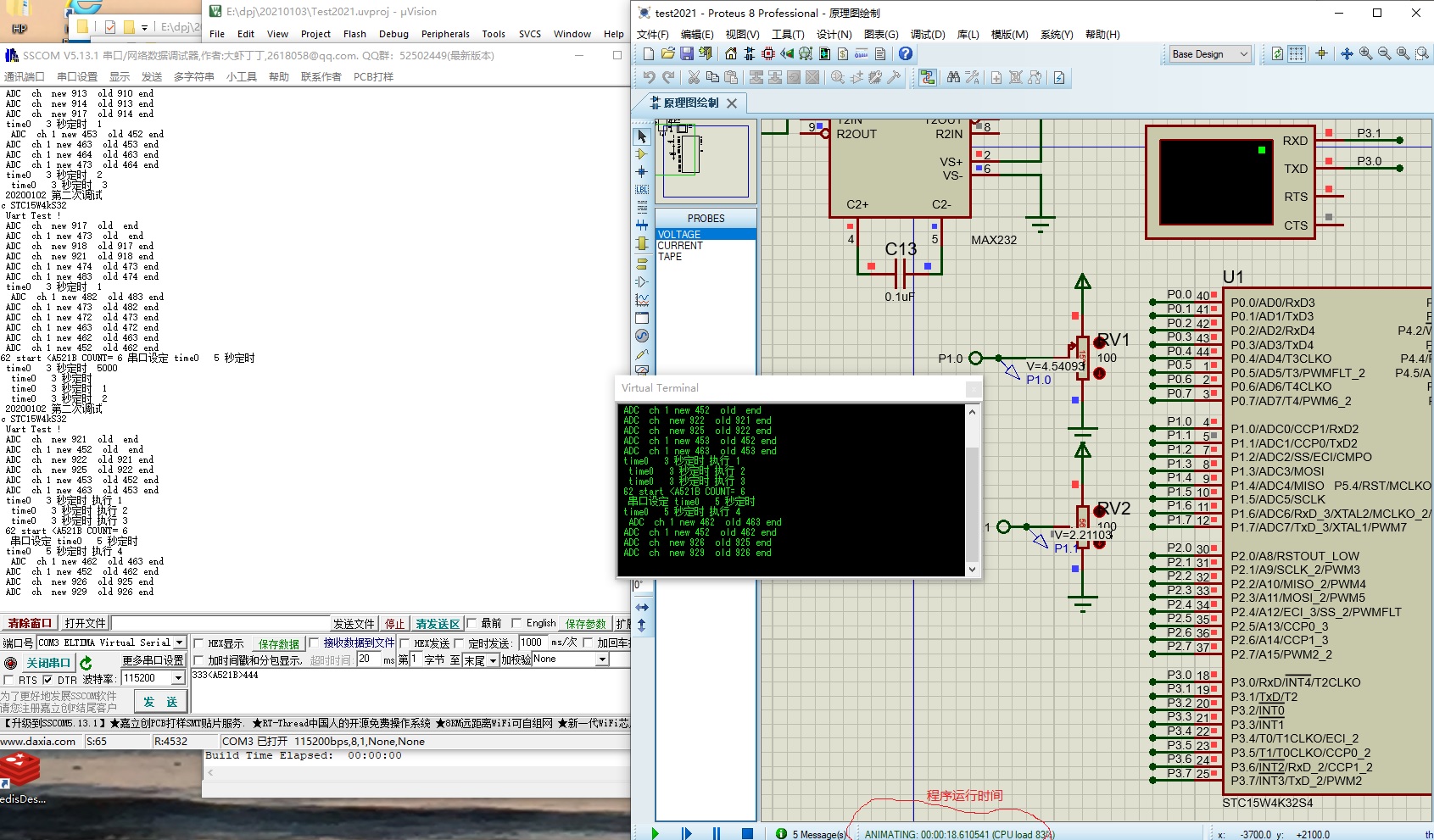
Task: Enable the English language checkbox
Action: tap(516, 623)
